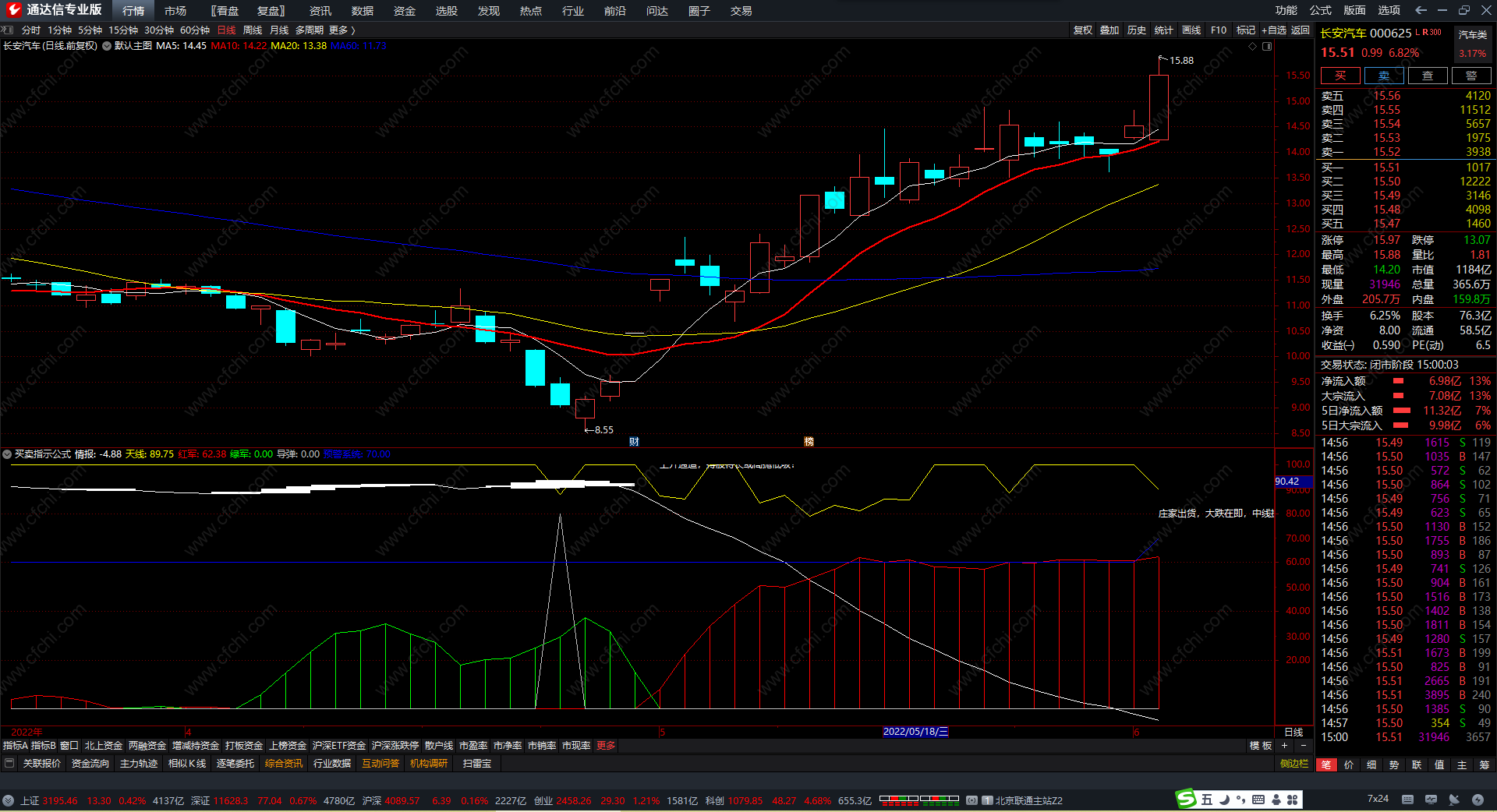1497x812 pixels.
Task: Click the Sogou input method S icon
Action: coord(1186,799)
